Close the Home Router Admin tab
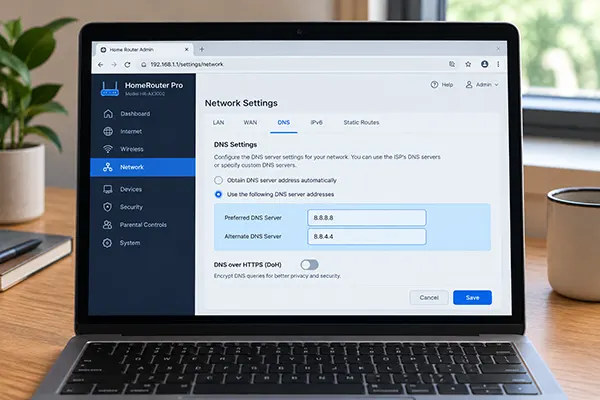This screenshot has width=600, height=400. click(186, 50)
